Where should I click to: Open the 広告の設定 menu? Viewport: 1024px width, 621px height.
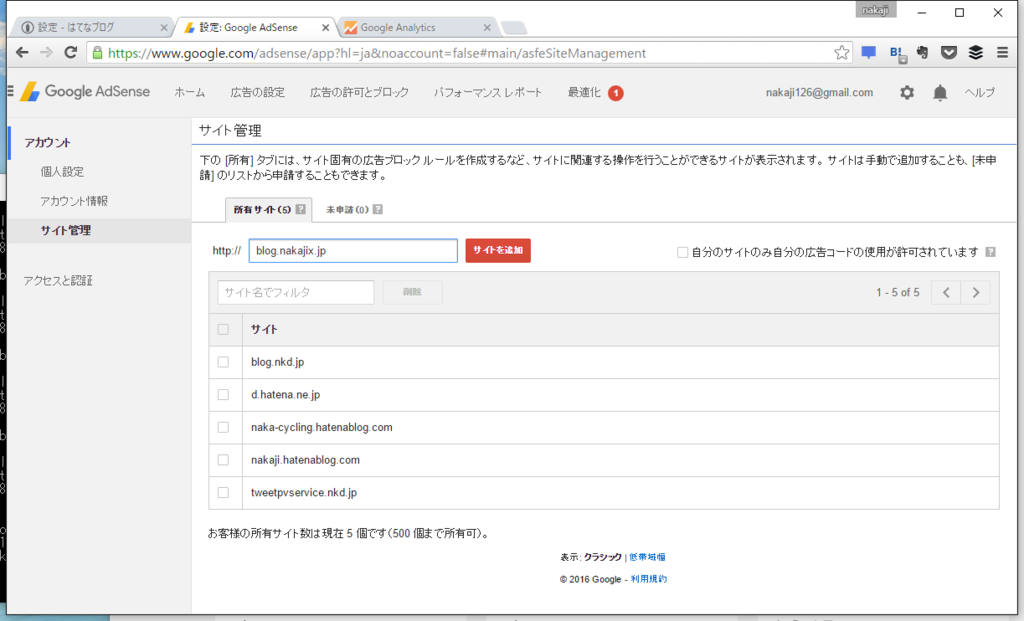(x=257, y=93)
